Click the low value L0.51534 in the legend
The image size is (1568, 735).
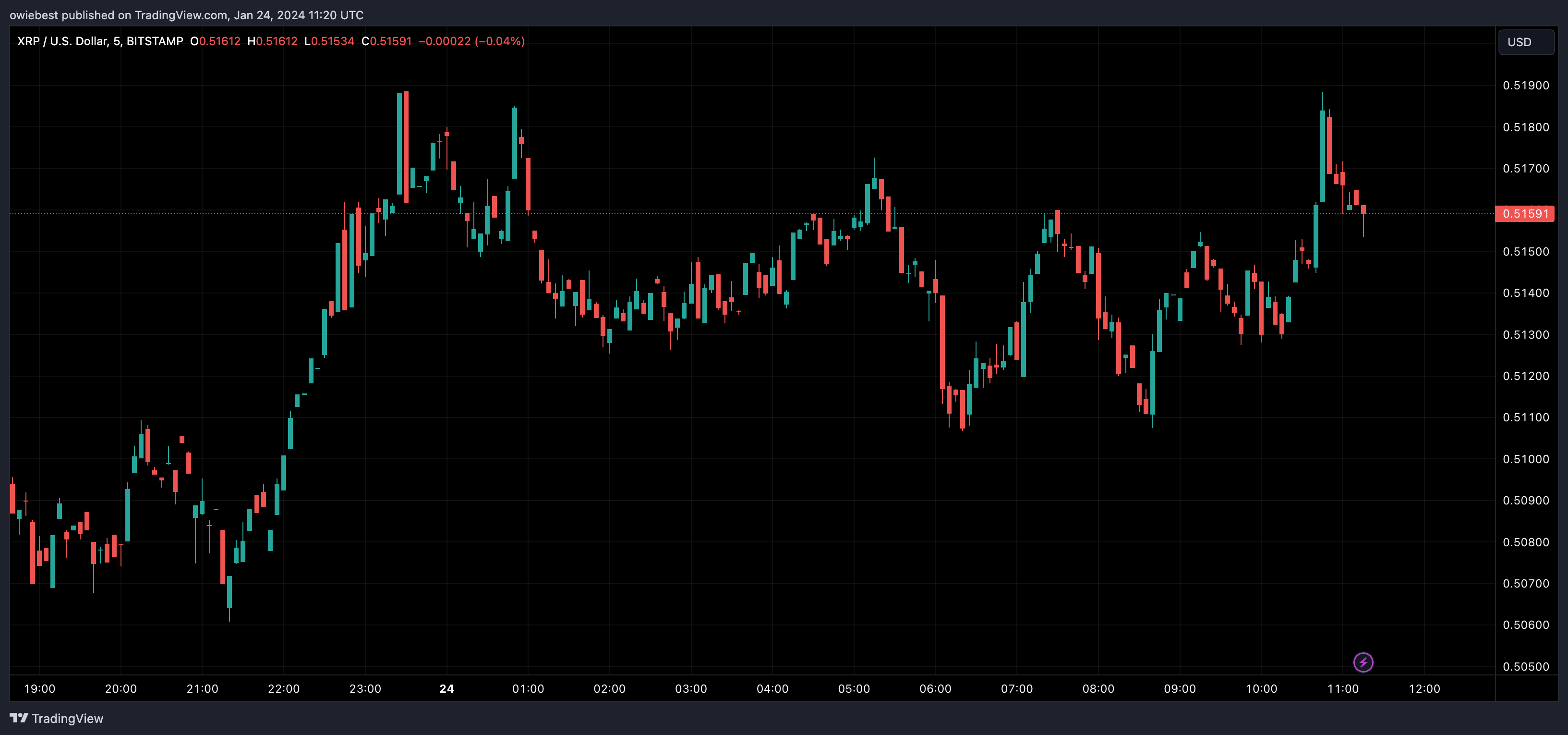(x=329, y=41)
